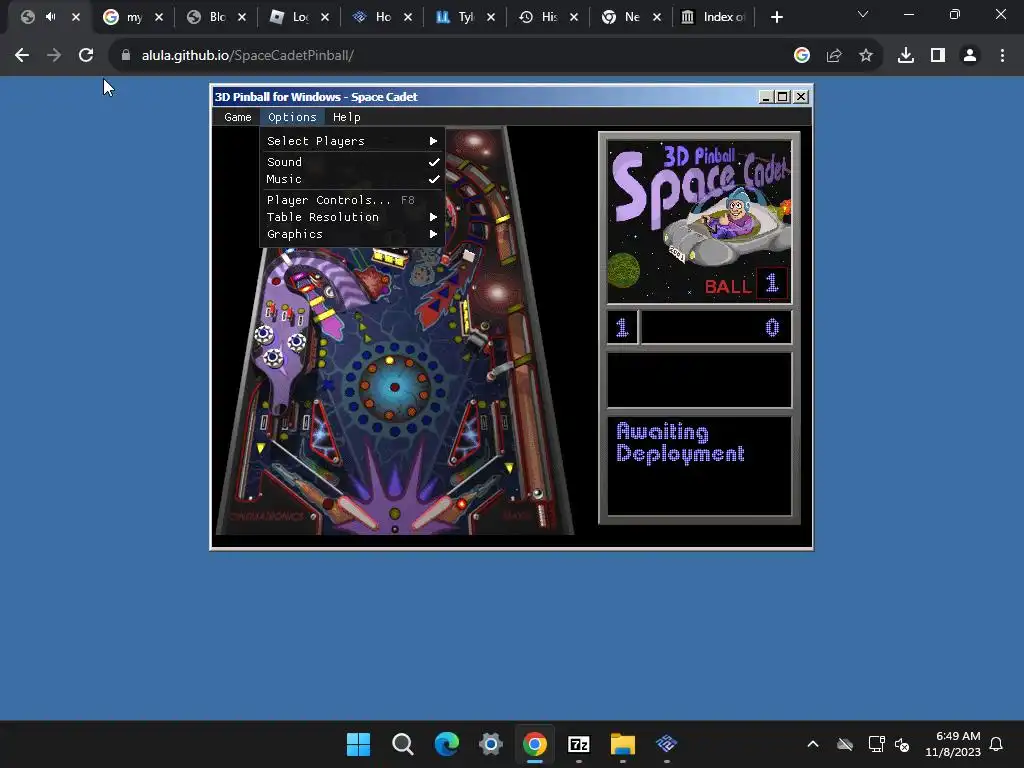
Task: Expand the Graphics submenu arrow
Action: 433,234
